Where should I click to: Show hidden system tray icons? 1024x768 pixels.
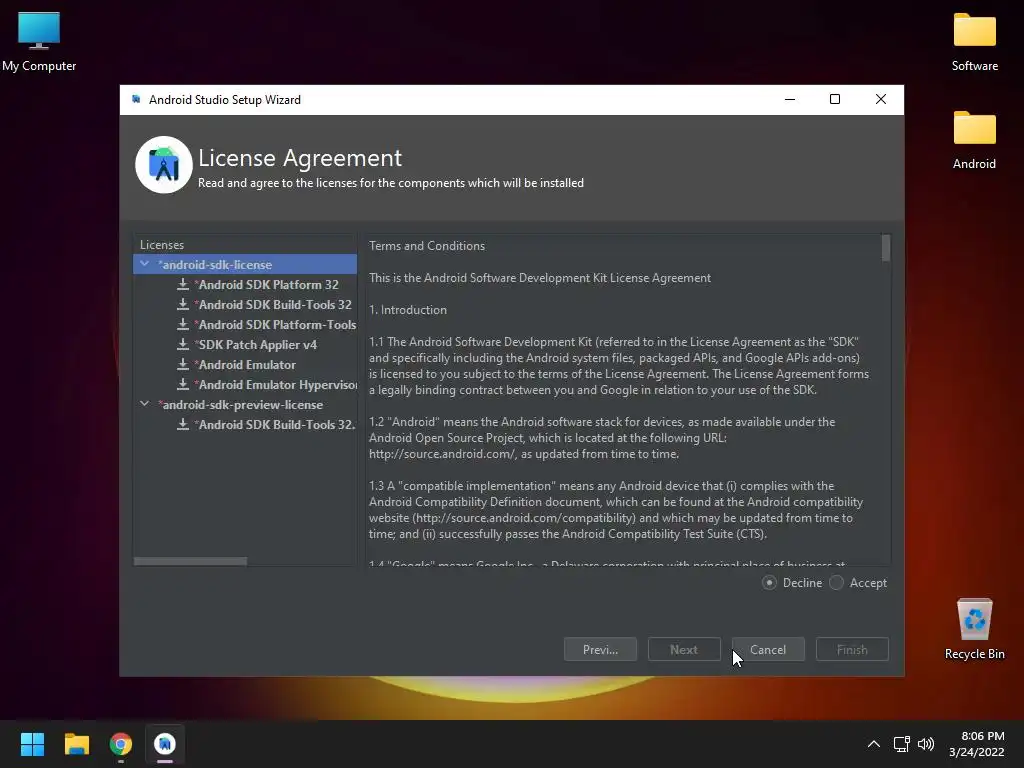[874, 744]
